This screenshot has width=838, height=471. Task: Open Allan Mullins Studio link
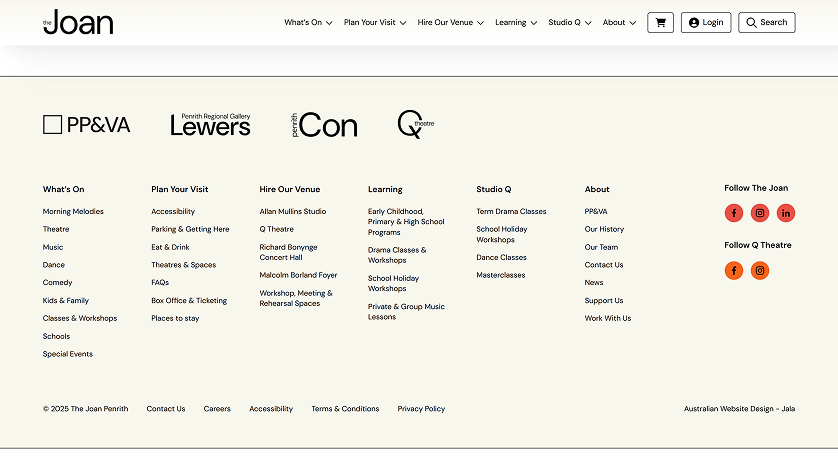point(293,211)
